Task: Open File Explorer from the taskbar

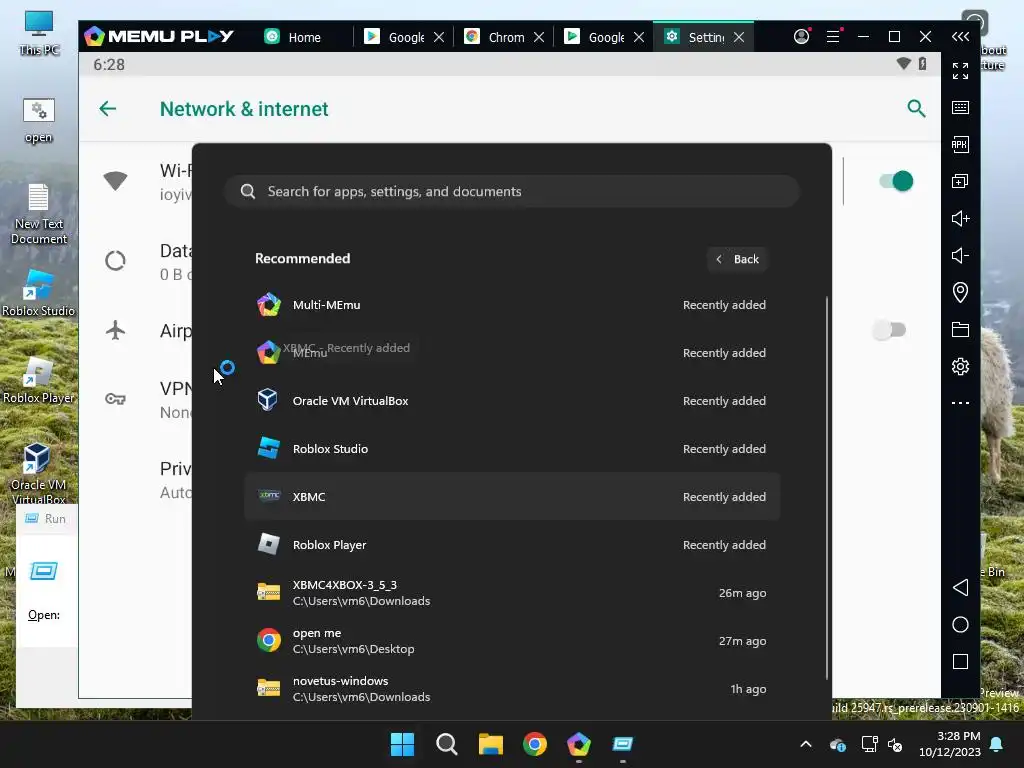Action: pyautogui.click(x=490, y=744)
